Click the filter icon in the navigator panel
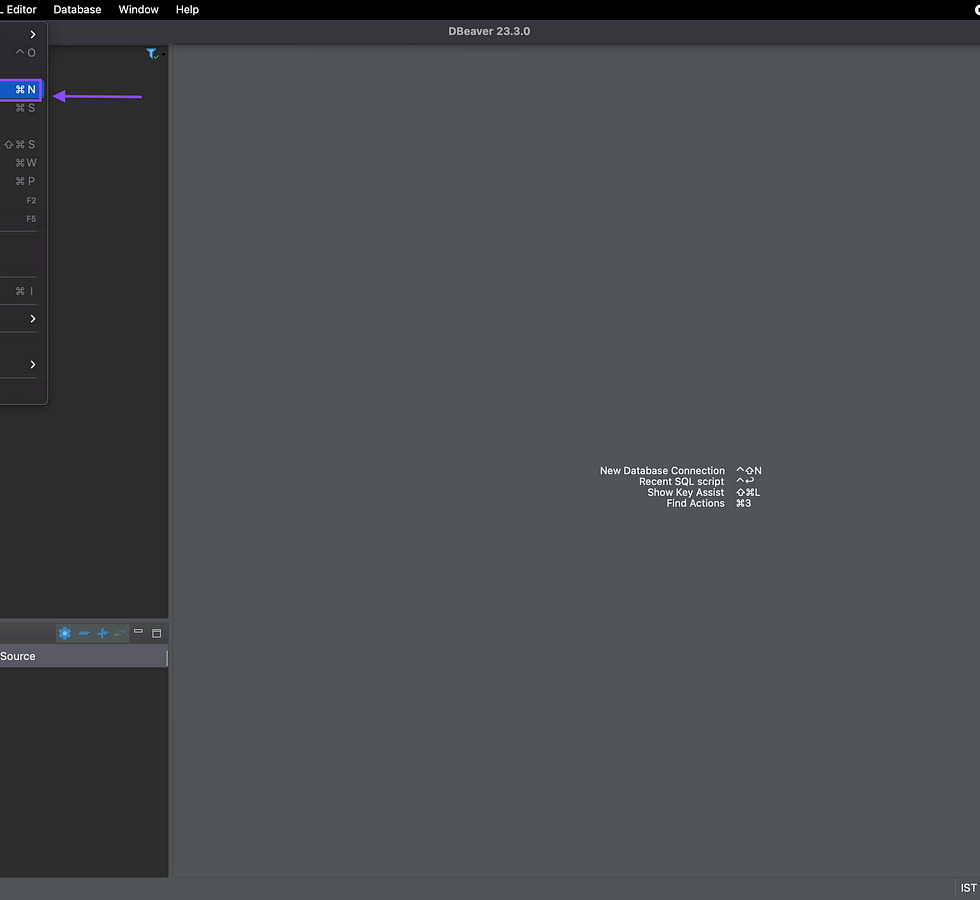Screen dimensions: 980x900 [x=152, y=54]
